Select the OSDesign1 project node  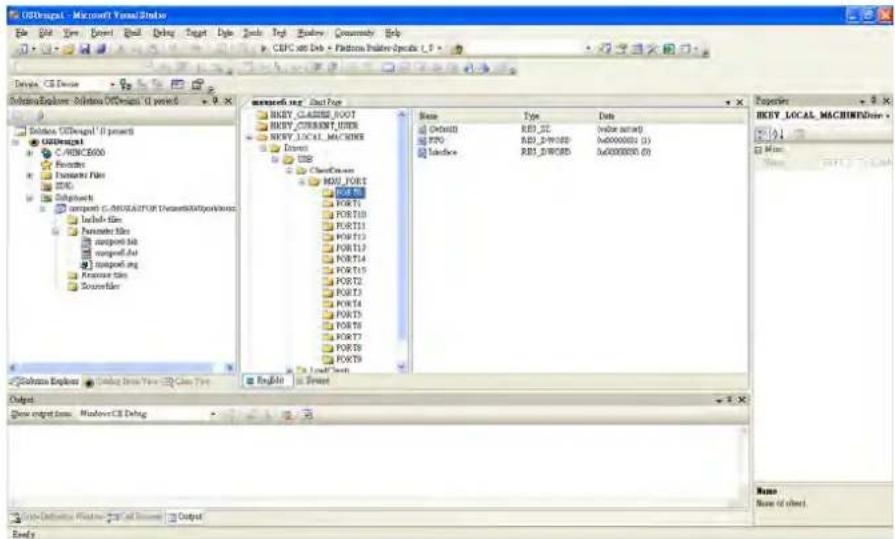tap(63, 142)
